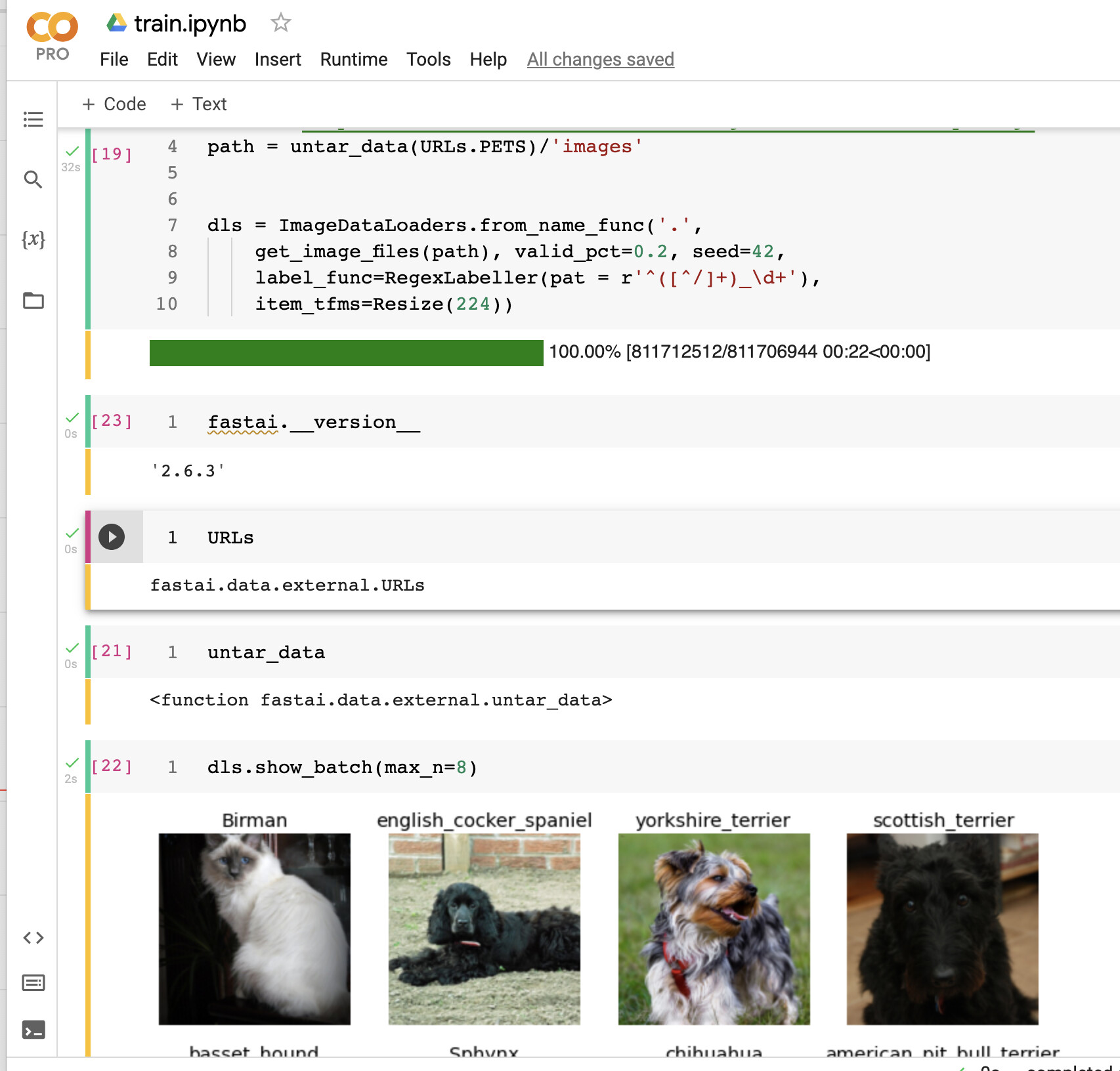The width and height of the screenshot is (1120, 1071).
Task: Add a new Code cell
Action: pos(114,104)
